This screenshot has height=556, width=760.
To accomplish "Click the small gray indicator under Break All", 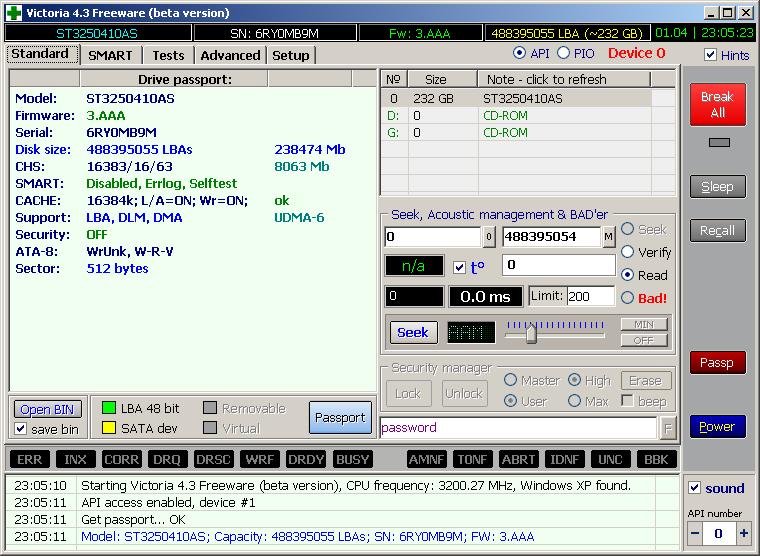I will click(719, 143).
